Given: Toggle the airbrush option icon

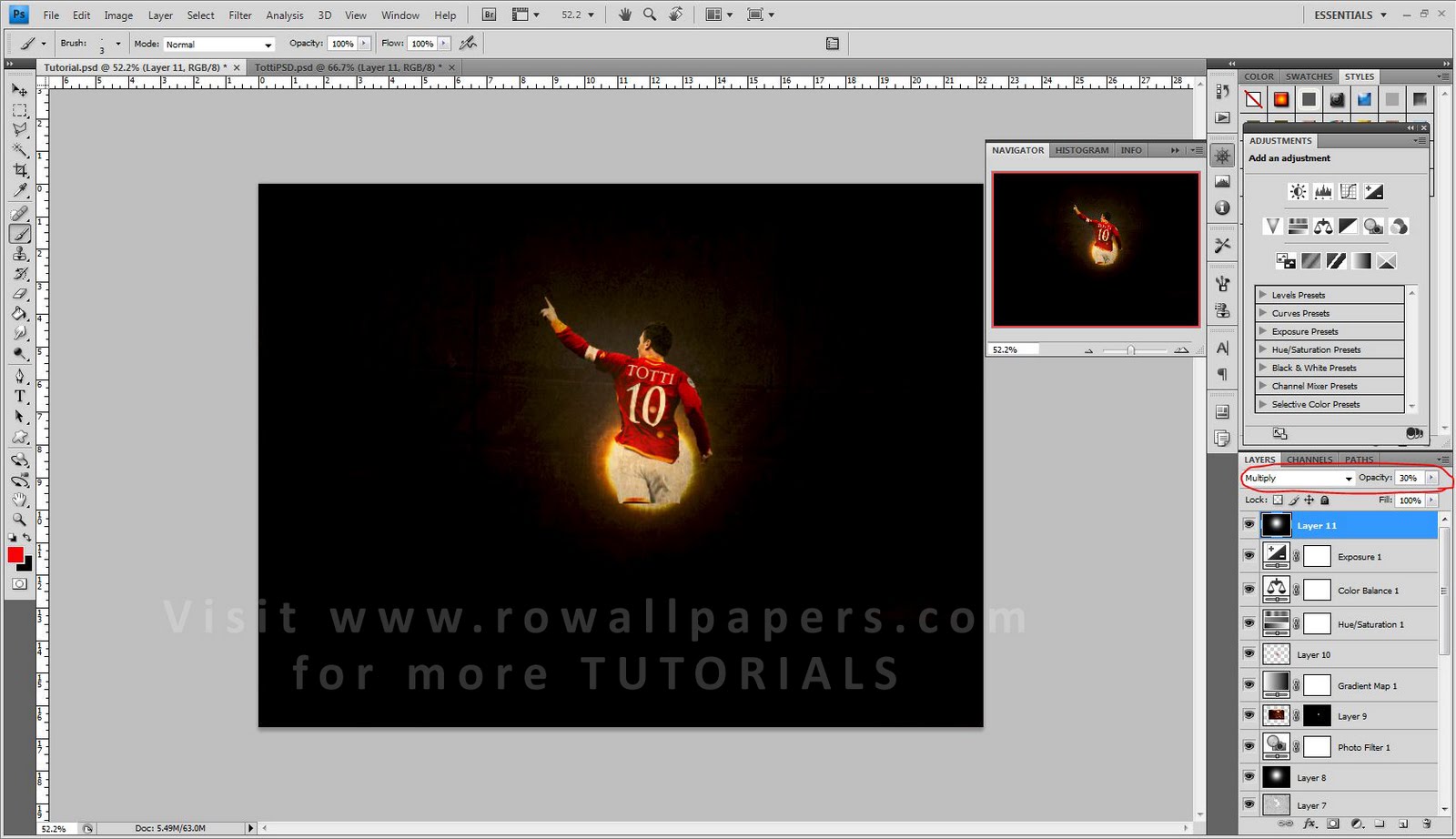Looking at the screenshot, I should pos(468,43).
